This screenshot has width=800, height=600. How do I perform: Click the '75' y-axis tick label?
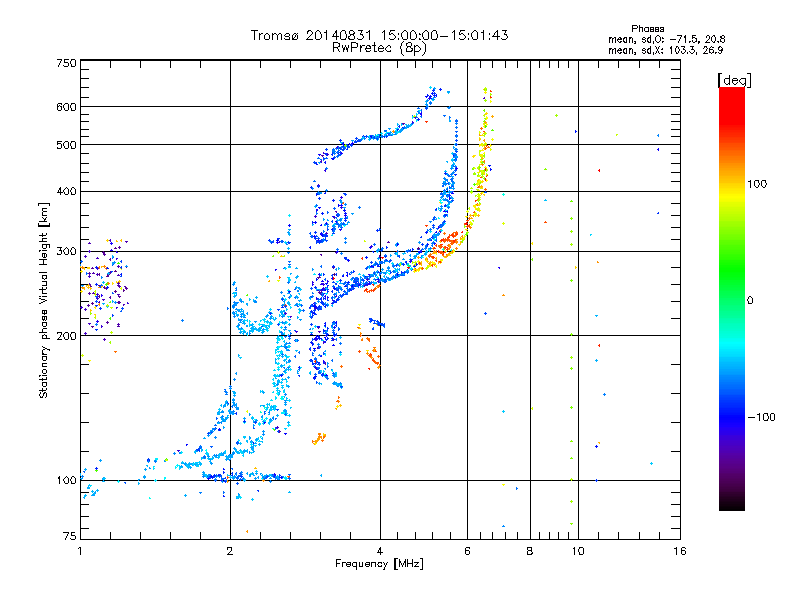click(x=69, y=536)
